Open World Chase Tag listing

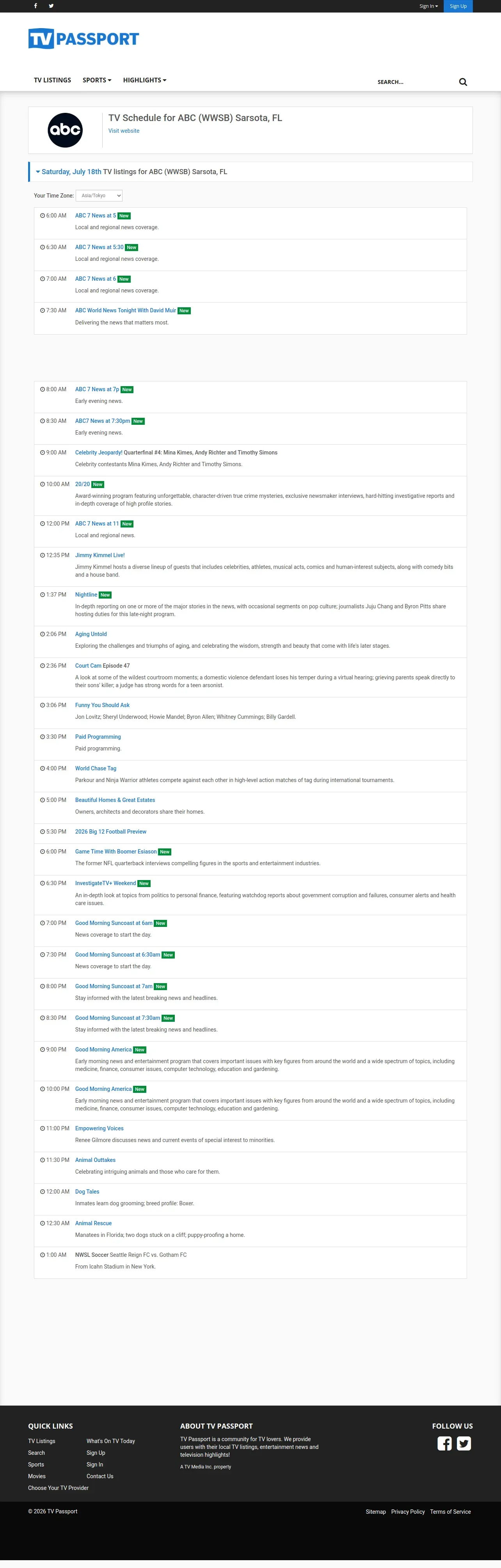coord(96,769)
